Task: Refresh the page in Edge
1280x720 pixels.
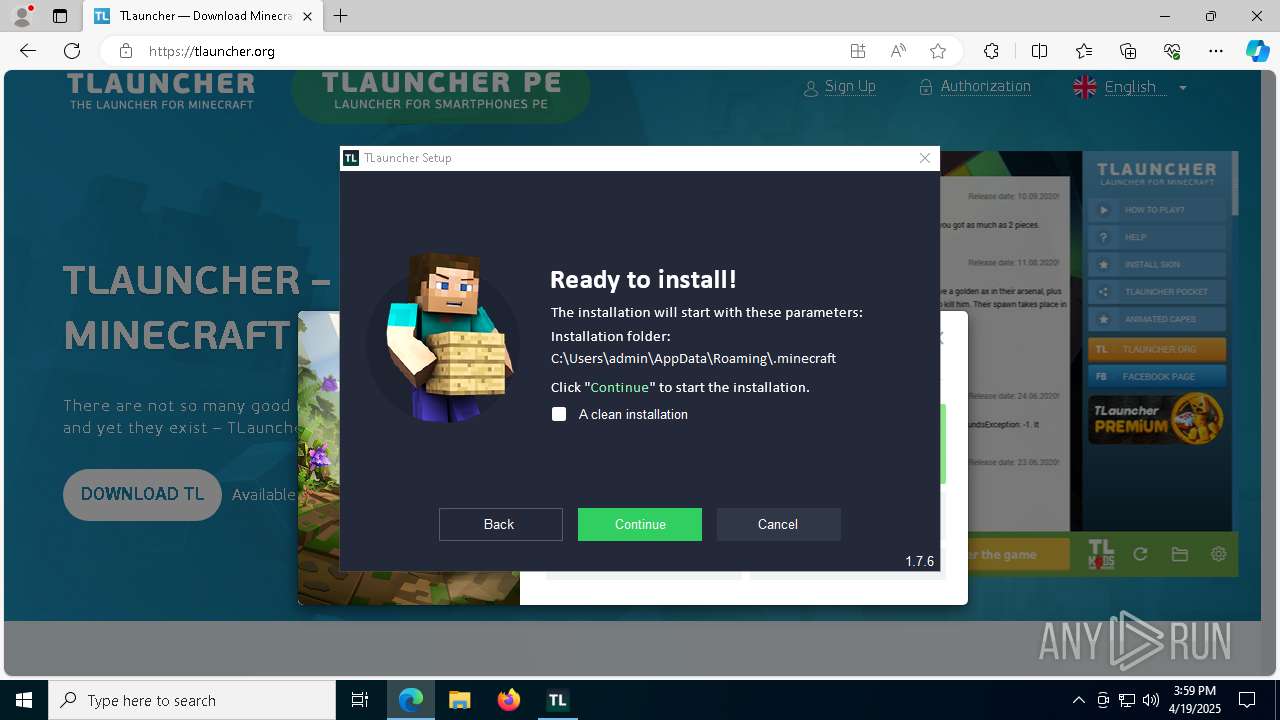Action: coord(72,51)
